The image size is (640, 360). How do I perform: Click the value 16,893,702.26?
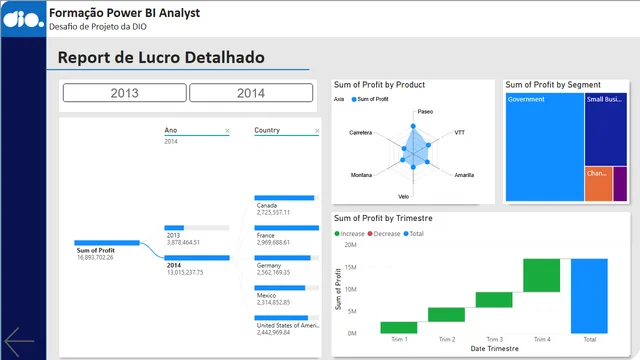[95, 258]
